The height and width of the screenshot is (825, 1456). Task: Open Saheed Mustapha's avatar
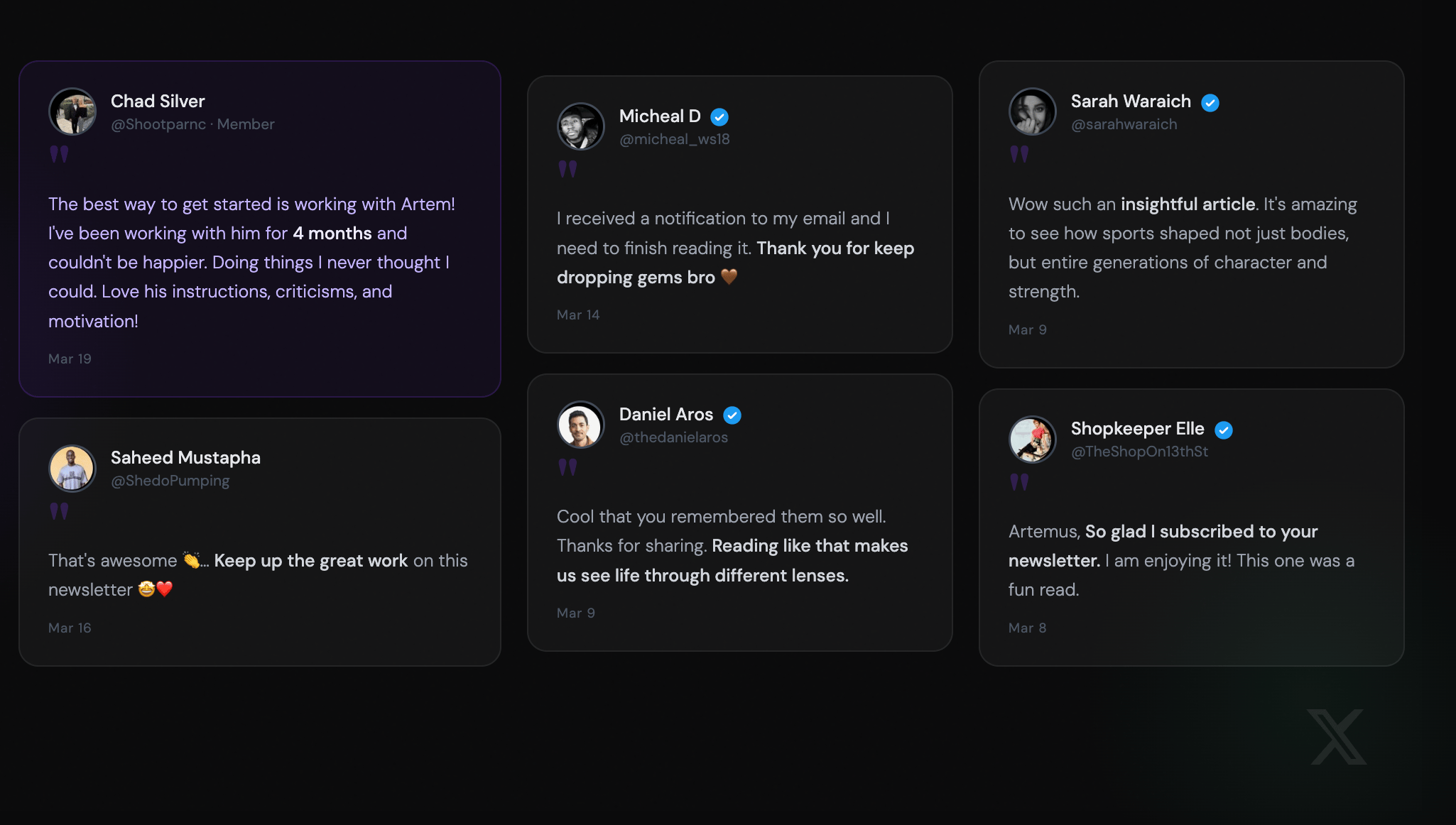click(72, 469)
